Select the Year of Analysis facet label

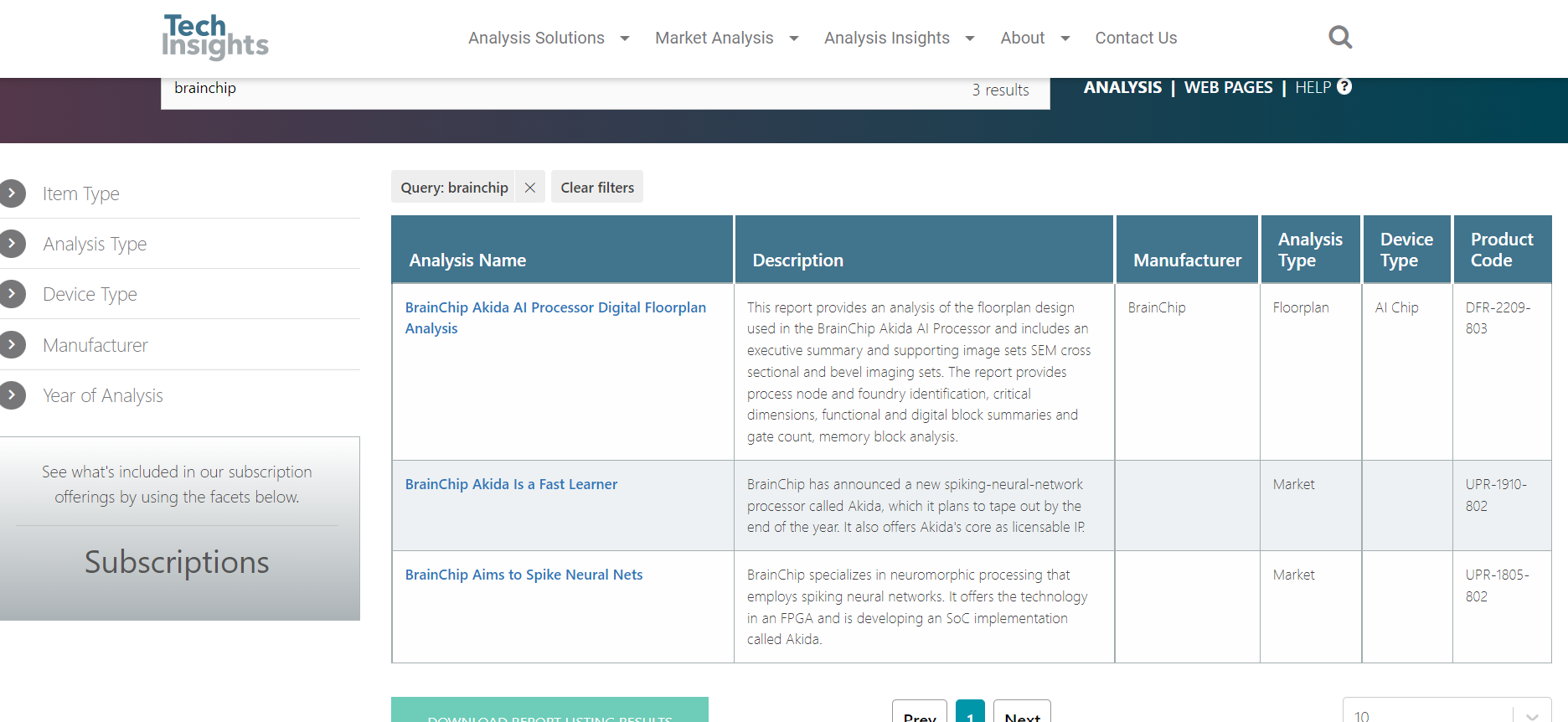(x=103, y=395)
